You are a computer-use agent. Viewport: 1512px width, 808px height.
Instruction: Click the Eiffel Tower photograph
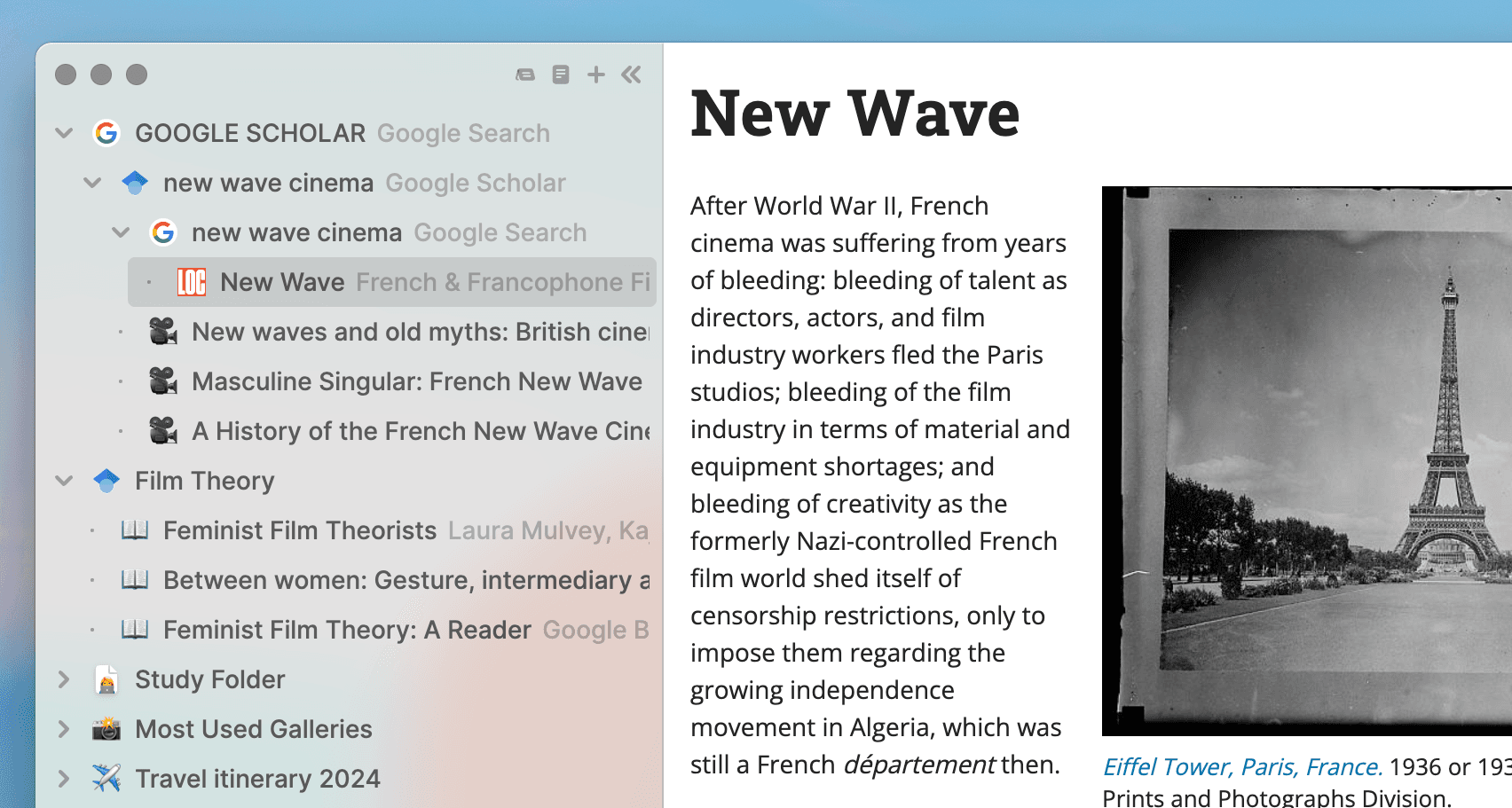click(x=1304, y=461)
